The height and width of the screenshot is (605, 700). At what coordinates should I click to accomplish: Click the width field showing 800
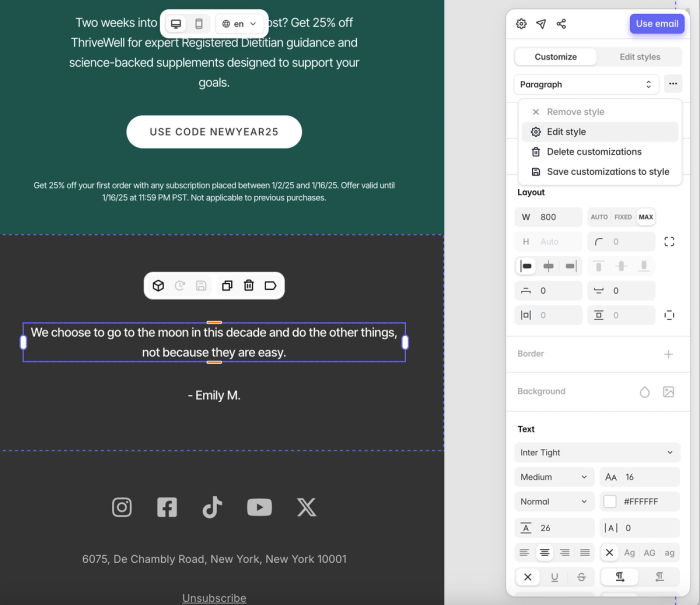[548, 217]
